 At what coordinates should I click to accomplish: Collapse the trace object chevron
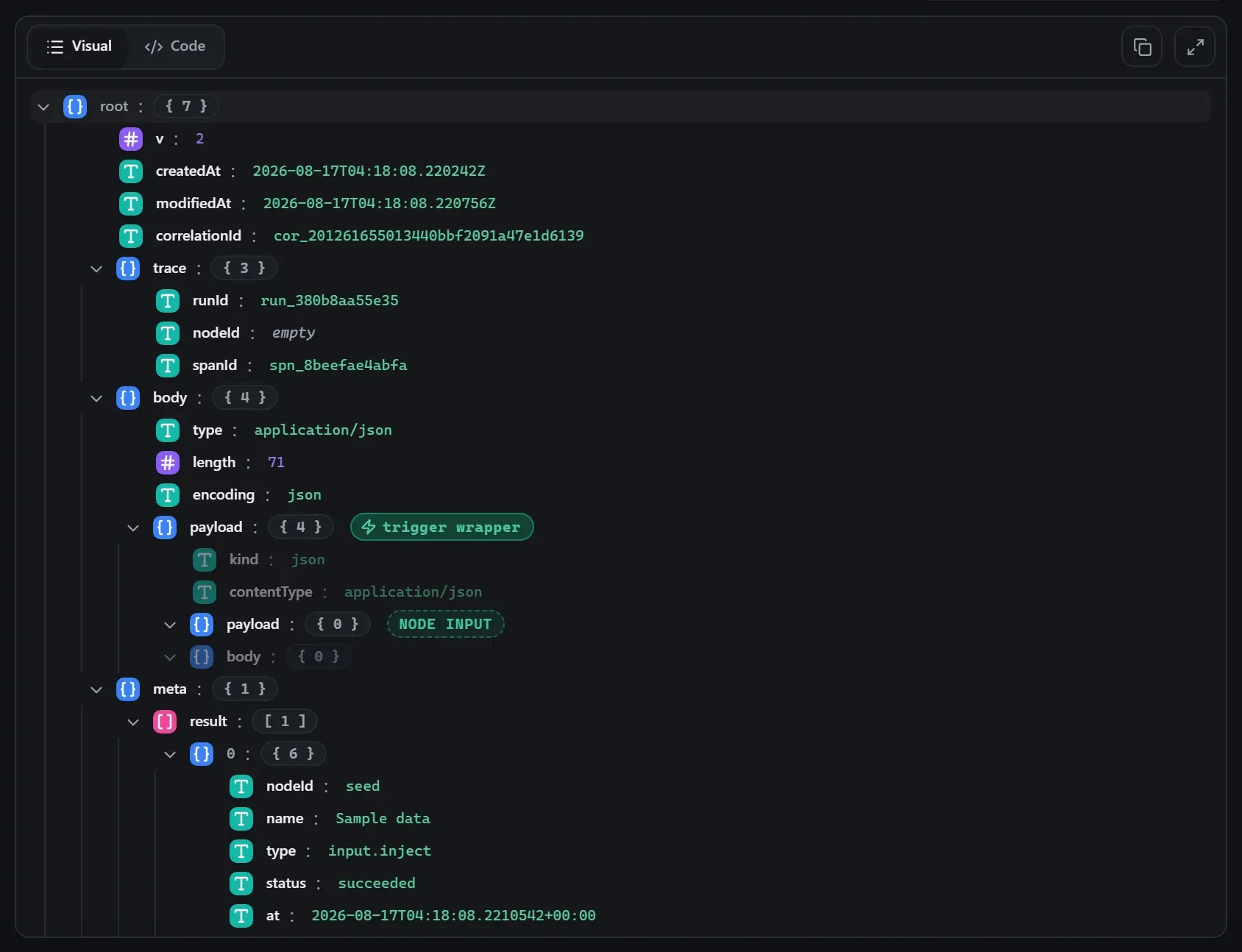point(96,269)
